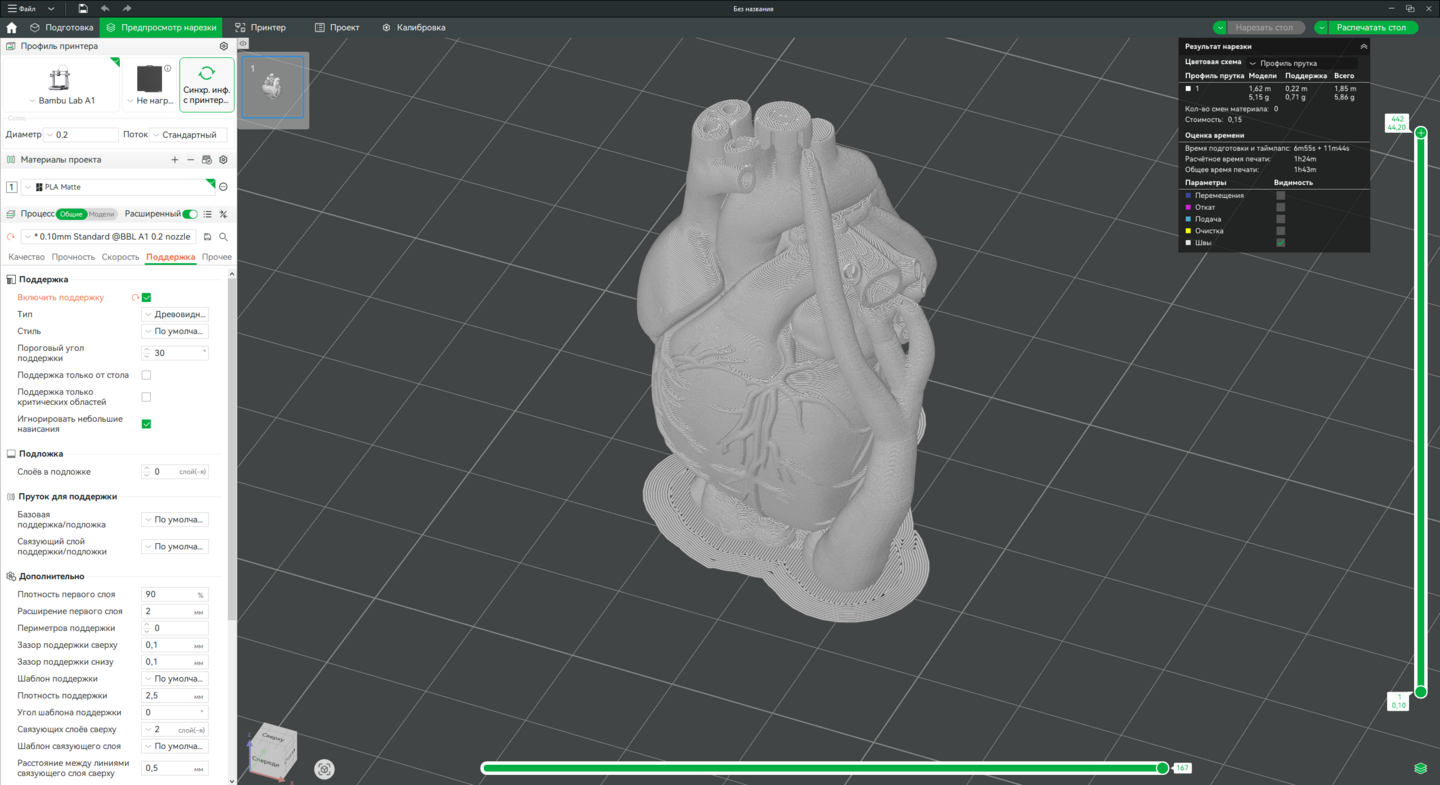Screen dimensions: 1440x785
Task: Open process preset 0.10mm Standard dropdown
Action: point(108,237)
